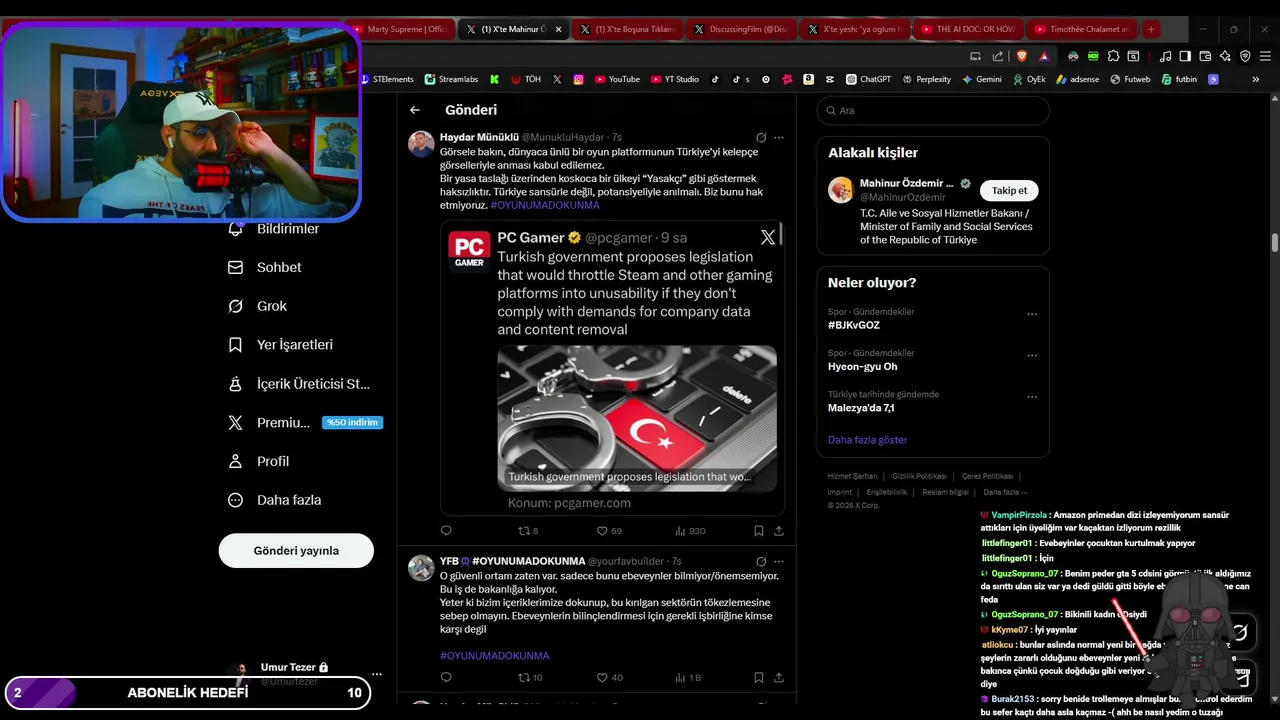Viewport: 1280px width, 720px height.
Task: Open the Streamlabs bookmark
Action: (451, 79)
